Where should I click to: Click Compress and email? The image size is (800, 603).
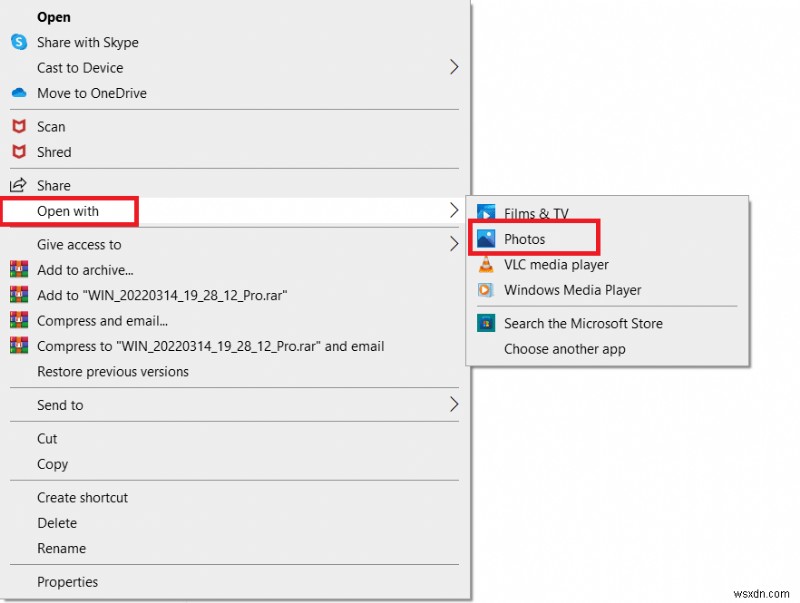[x=103, y=321]
